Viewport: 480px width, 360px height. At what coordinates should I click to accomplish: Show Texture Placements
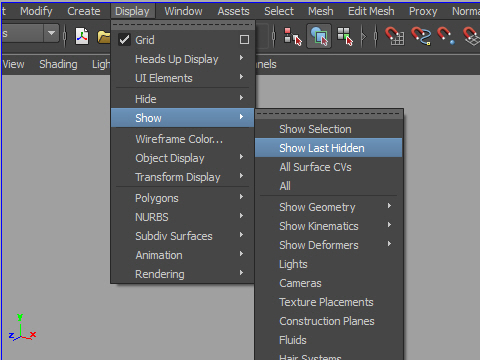329,302
